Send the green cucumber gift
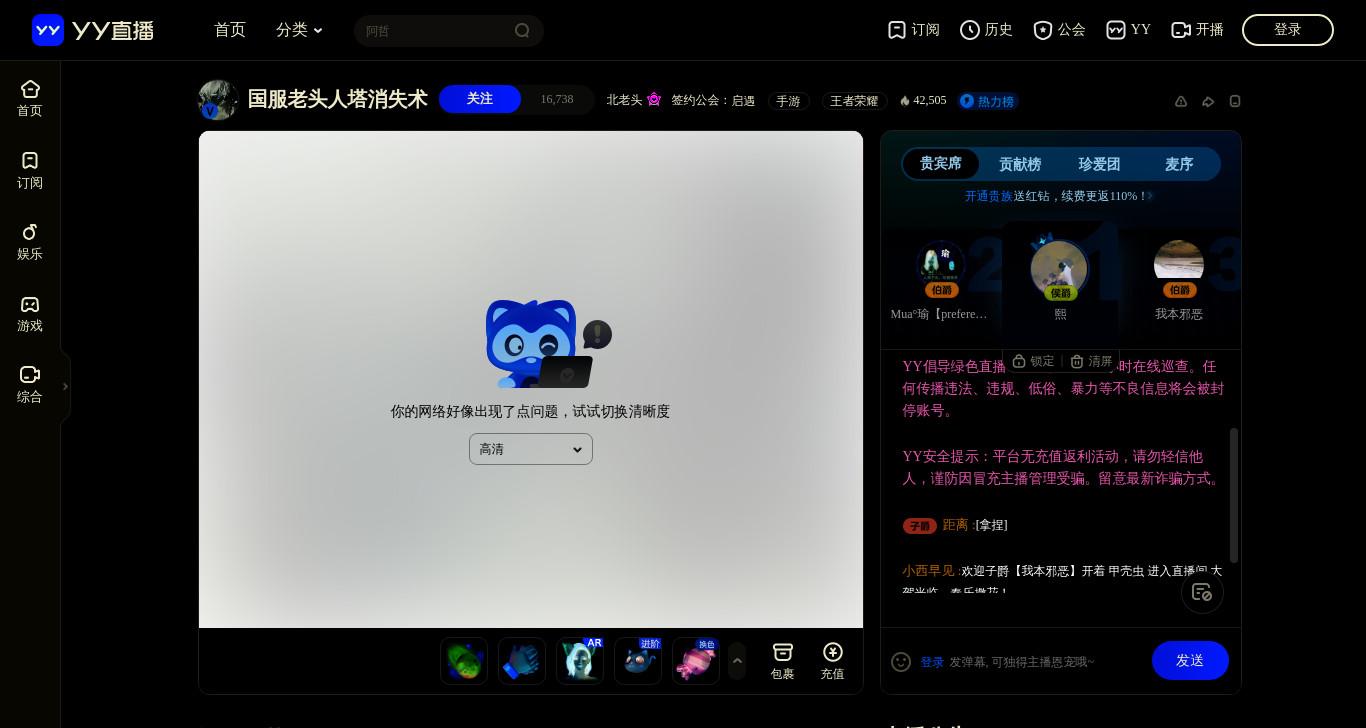 click(464, 661)
